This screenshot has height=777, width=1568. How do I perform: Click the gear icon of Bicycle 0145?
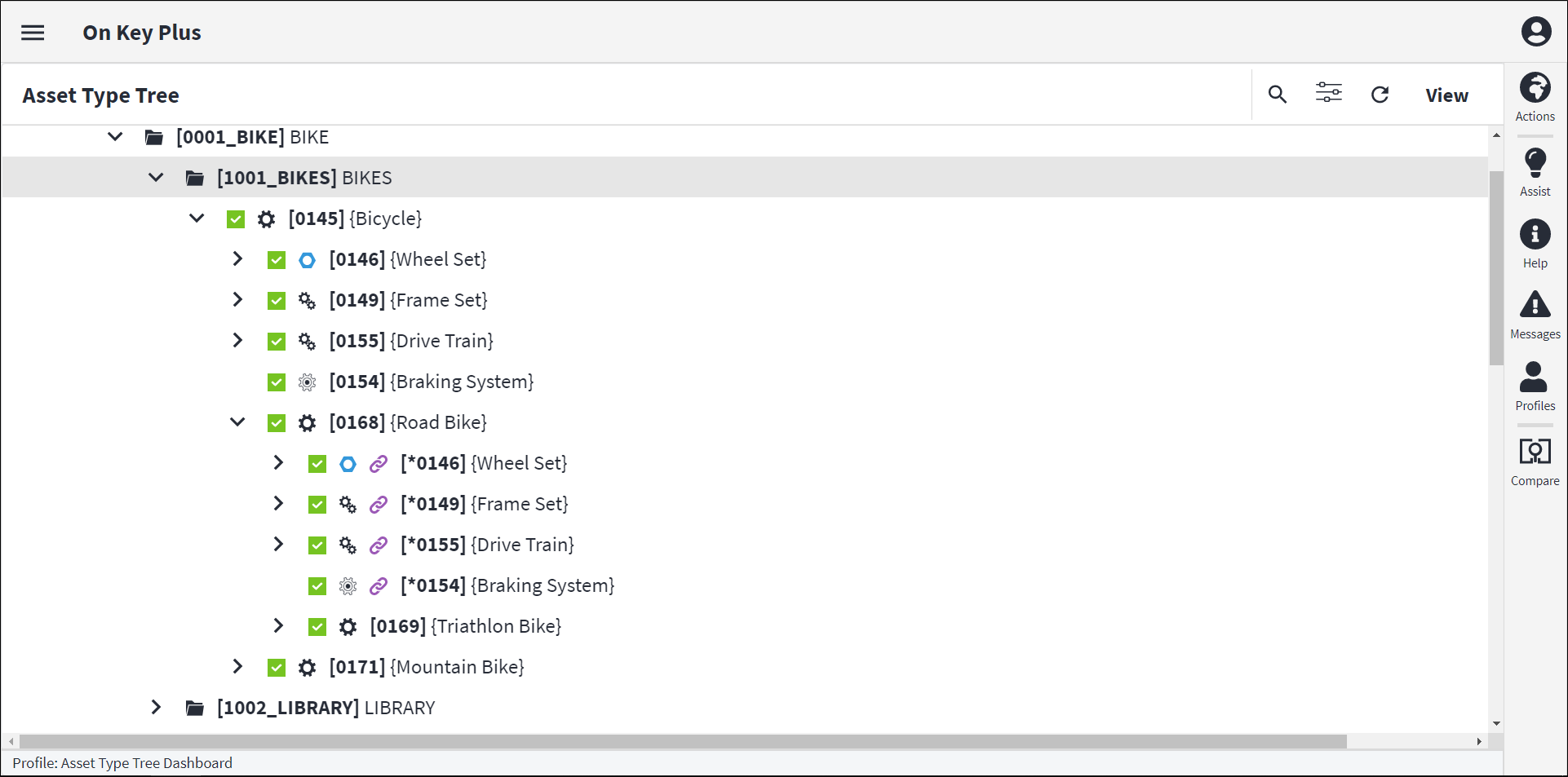(x=267, y=219)
